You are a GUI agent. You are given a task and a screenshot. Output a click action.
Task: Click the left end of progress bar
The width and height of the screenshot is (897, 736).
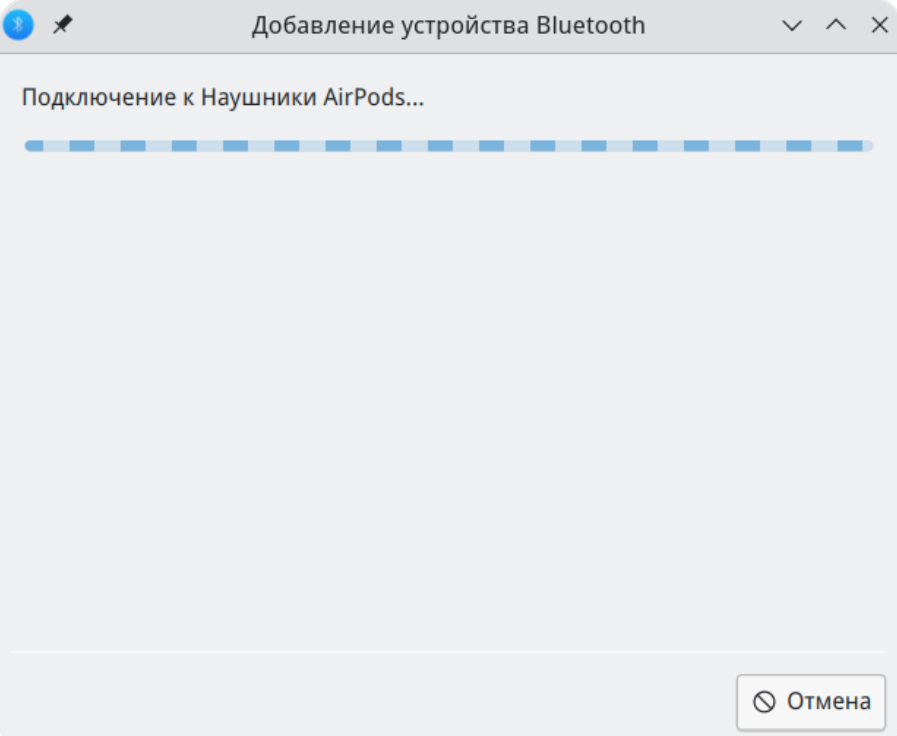[32, 146]
